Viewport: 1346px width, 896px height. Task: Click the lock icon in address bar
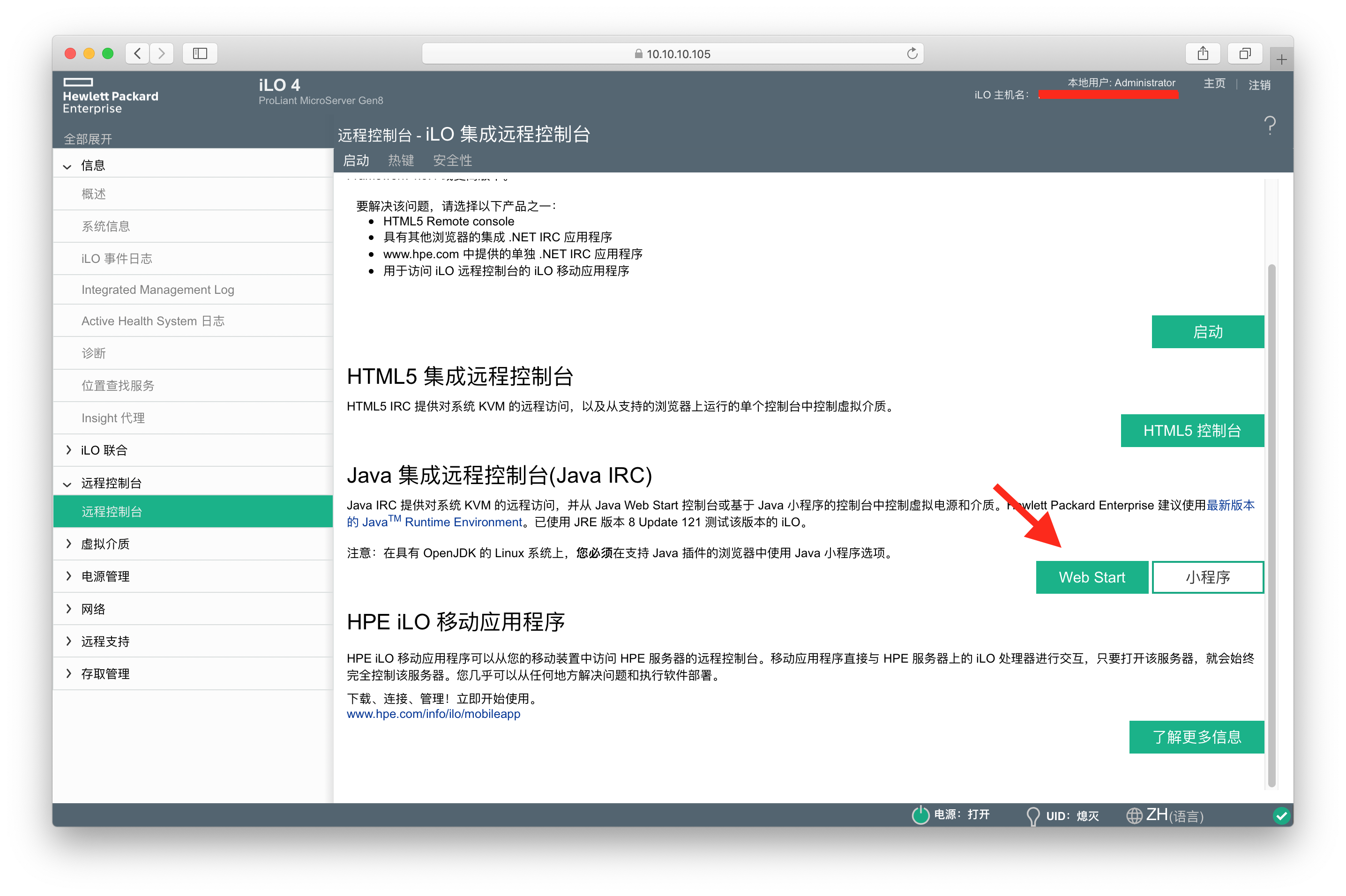click(638, 54)
